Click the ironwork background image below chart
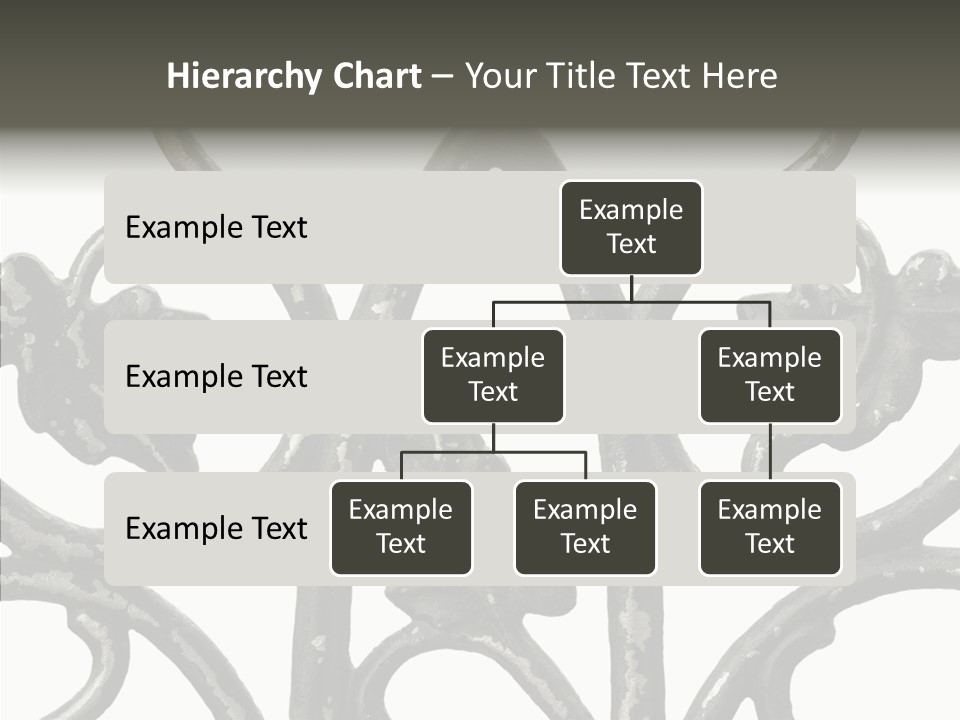Viewport: 960px width, 720px height. point(480,650)
